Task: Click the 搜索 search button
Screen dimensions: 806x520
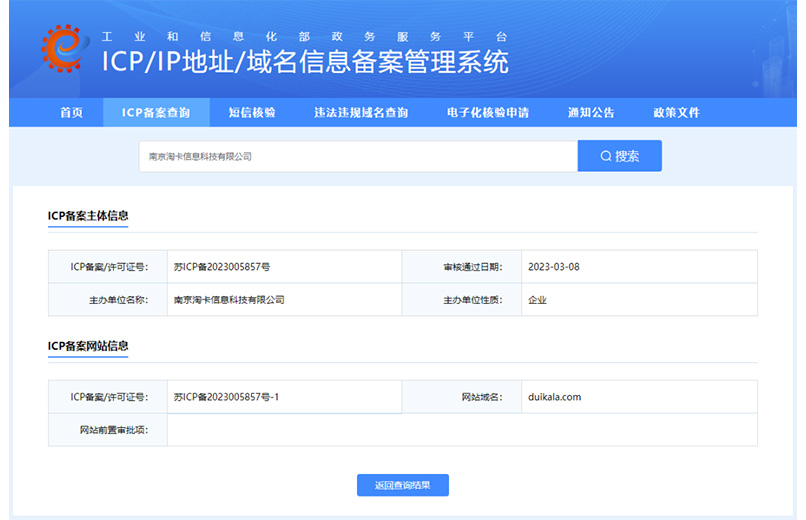Action: click(619, 156)
